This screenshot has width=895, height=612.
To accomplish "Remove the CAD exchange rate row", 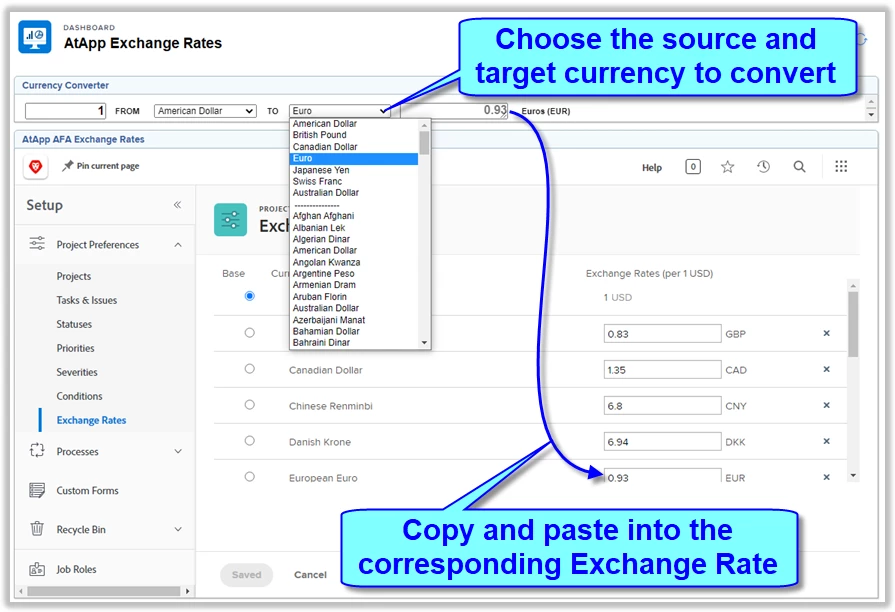I will (826, 369).
